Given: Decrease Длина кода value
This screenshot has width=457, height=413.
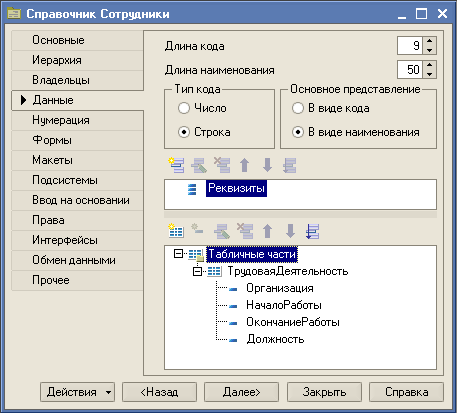Looking at the screenshot, I should (x=430, y=50).
